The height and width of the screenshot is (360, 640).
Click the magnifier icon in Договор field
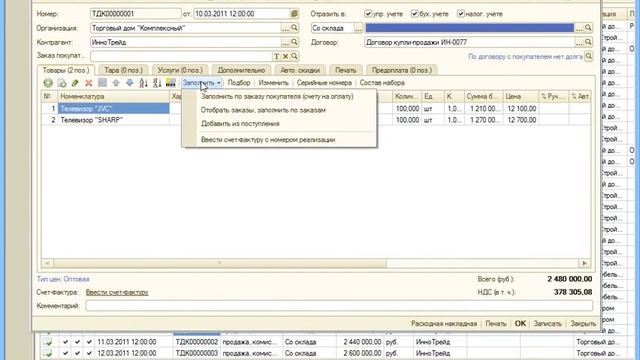588,42
